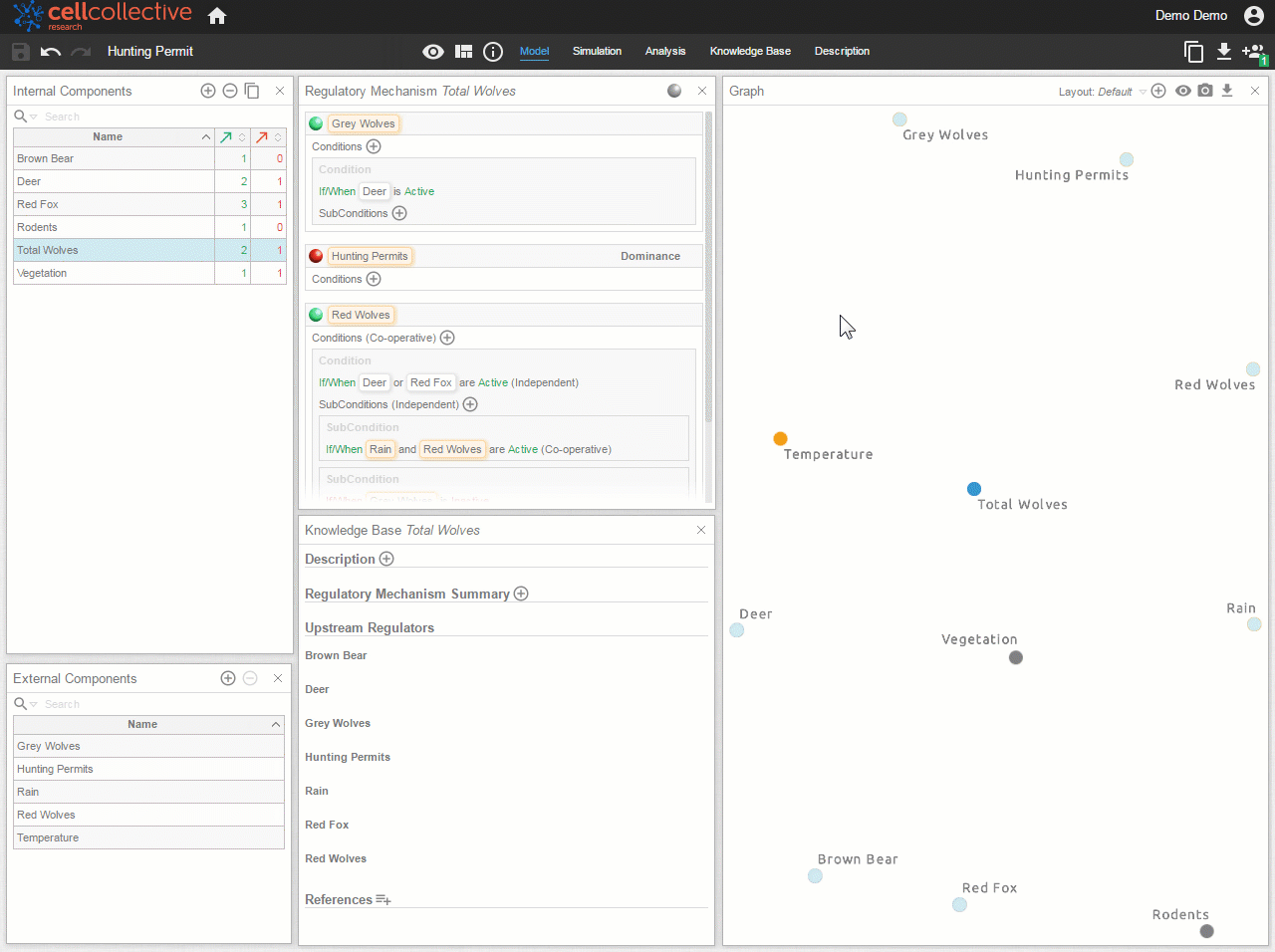
Task: Open the top-bar Description tab
Action: [842, 51]
